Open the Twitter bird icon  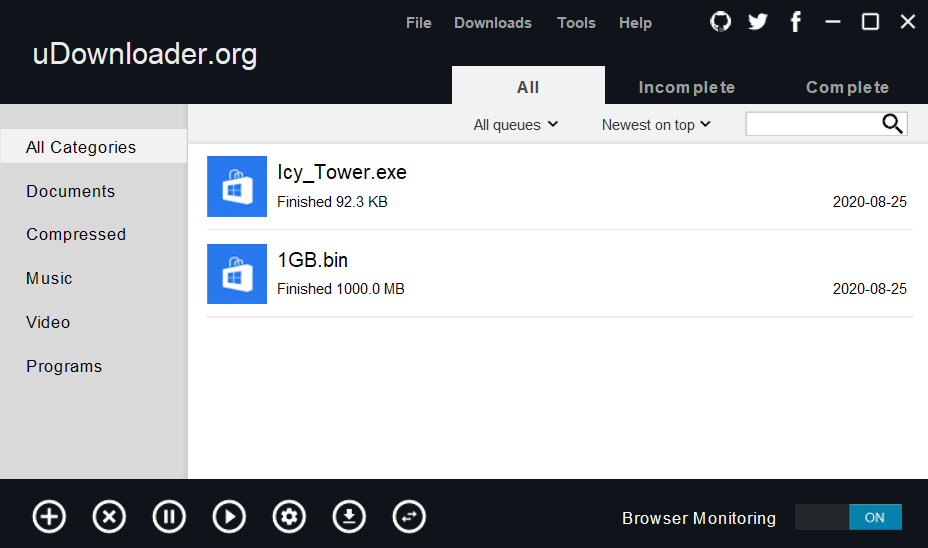(758, 22)
